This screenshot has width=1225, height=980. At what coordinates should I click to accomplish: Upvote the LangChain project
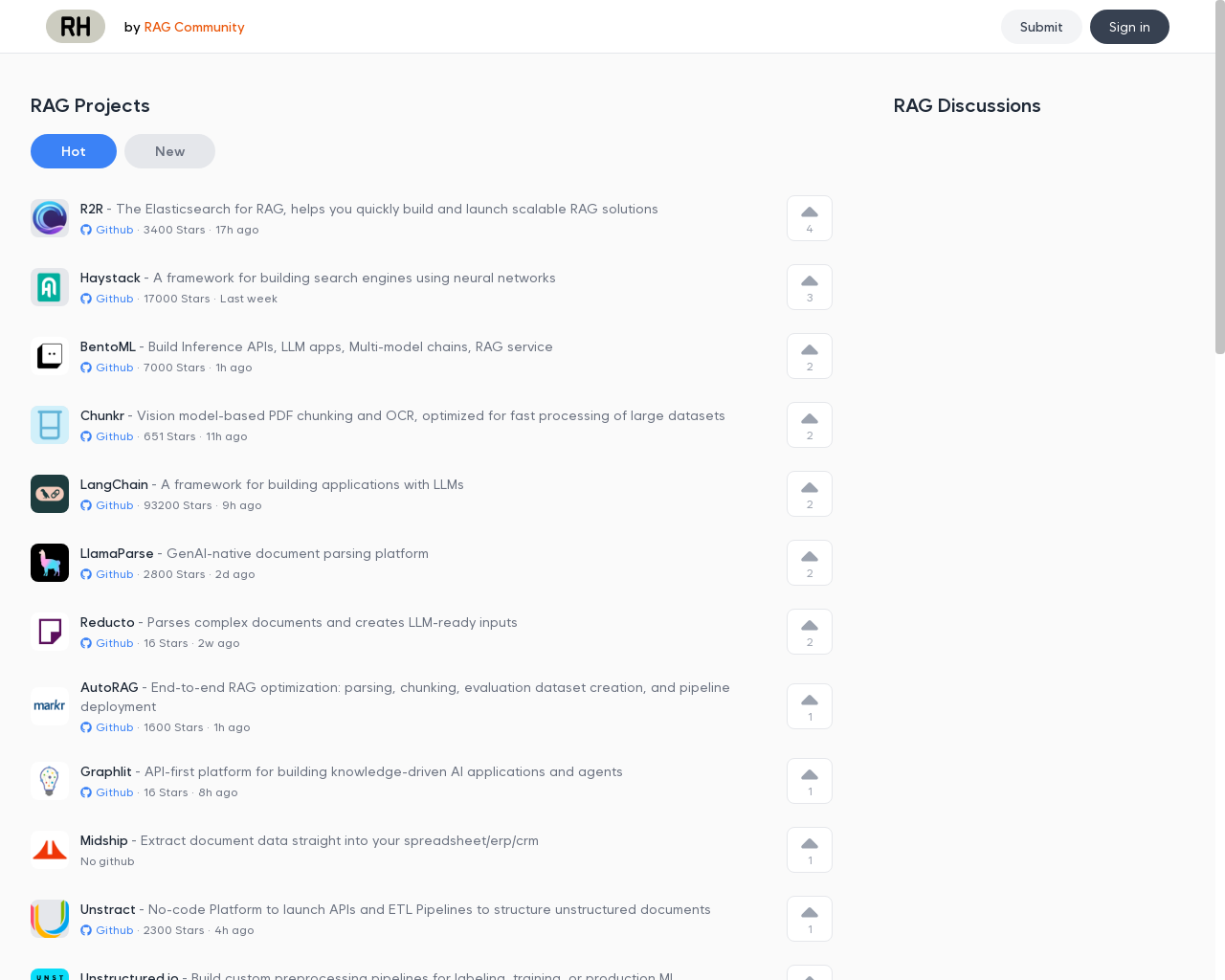(x=810, y=494)
